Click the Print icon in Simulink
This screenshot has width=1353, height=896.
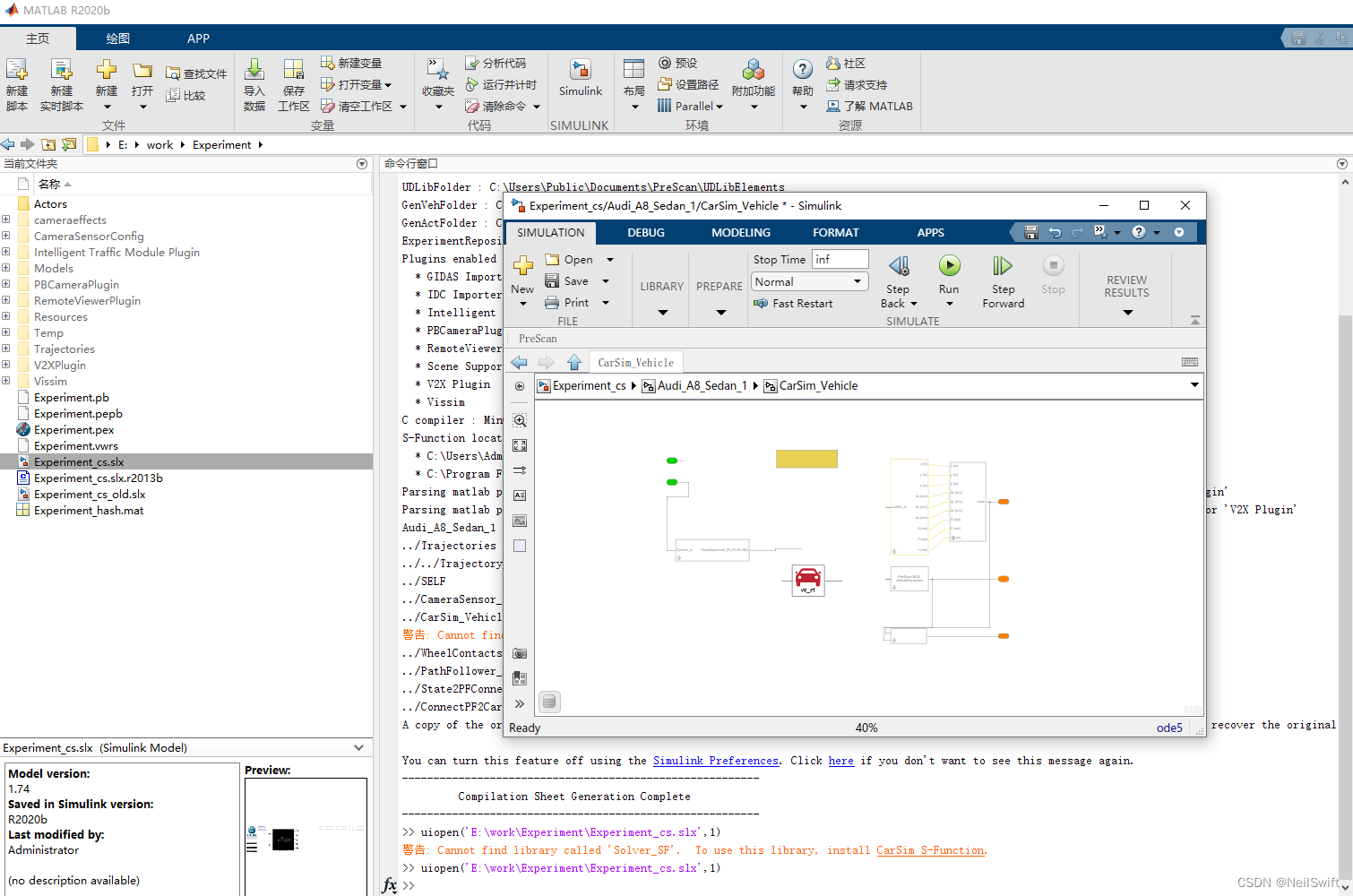553,303
